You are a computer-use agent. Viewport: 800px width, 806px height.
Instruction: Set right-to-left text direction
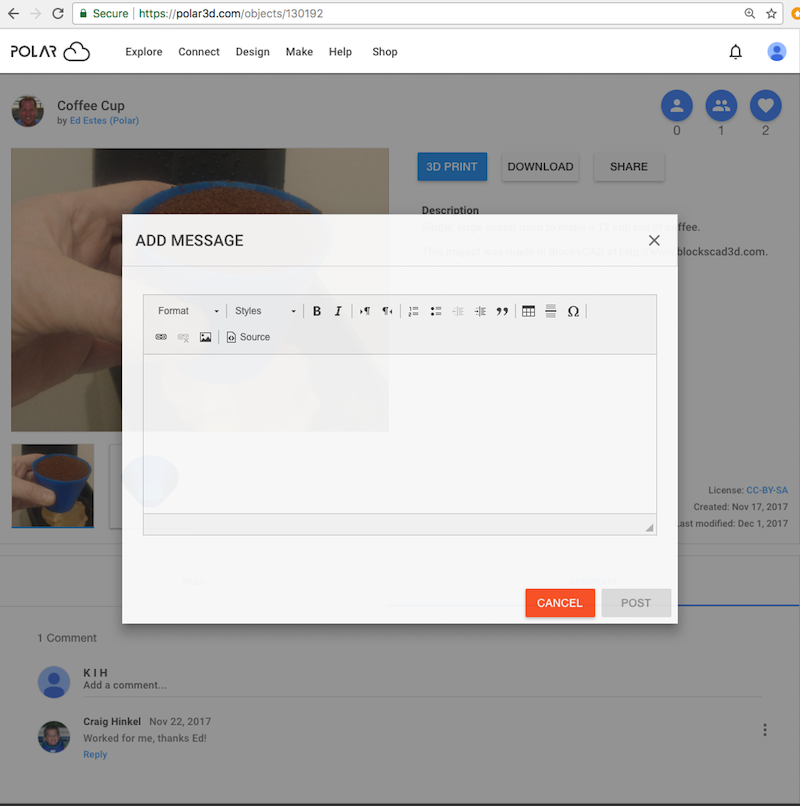click(387, 311)
